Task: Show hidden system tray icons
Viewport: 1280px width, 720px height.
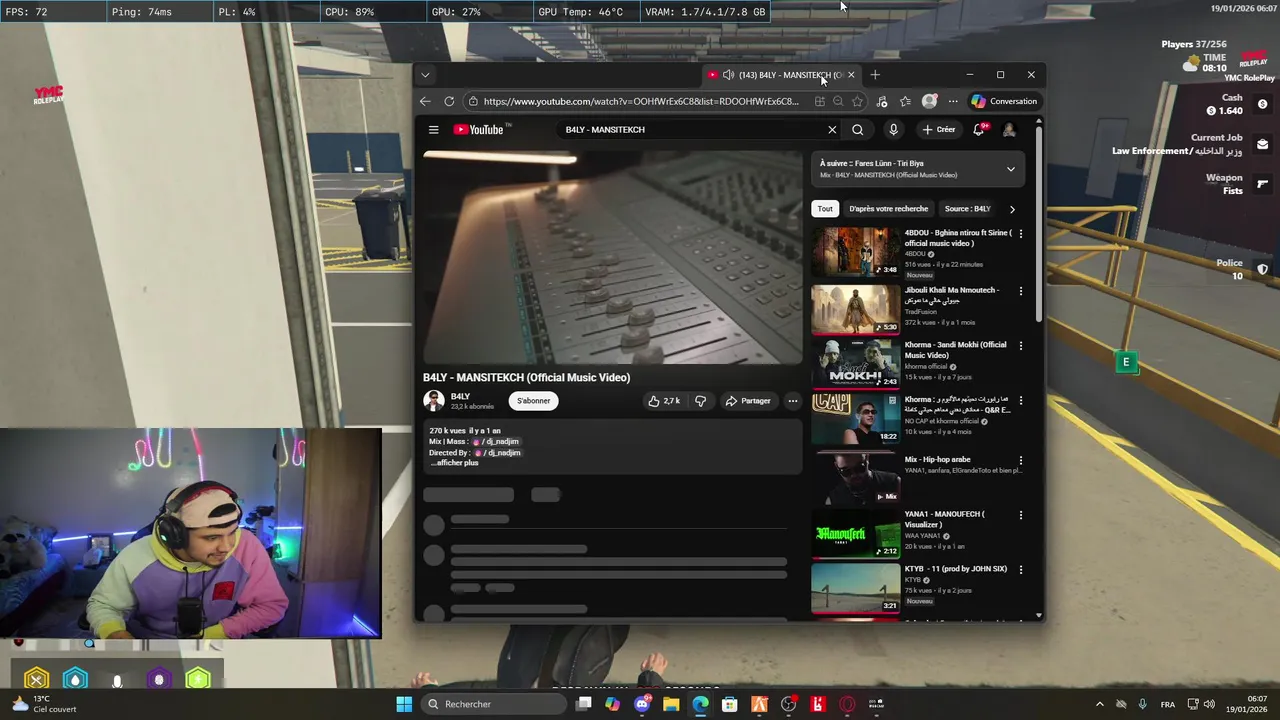Action: (x=1100, y=704)
